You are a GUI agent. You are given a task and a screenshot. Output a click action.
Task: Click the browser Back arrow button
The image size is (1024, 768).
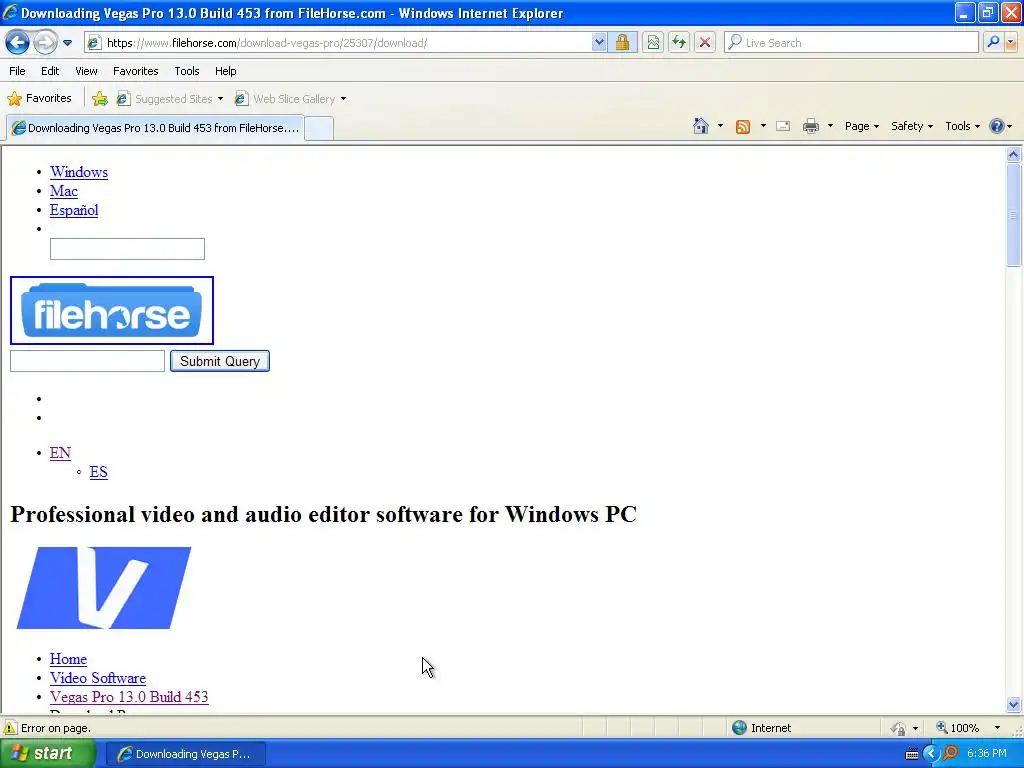pos(18,43)
